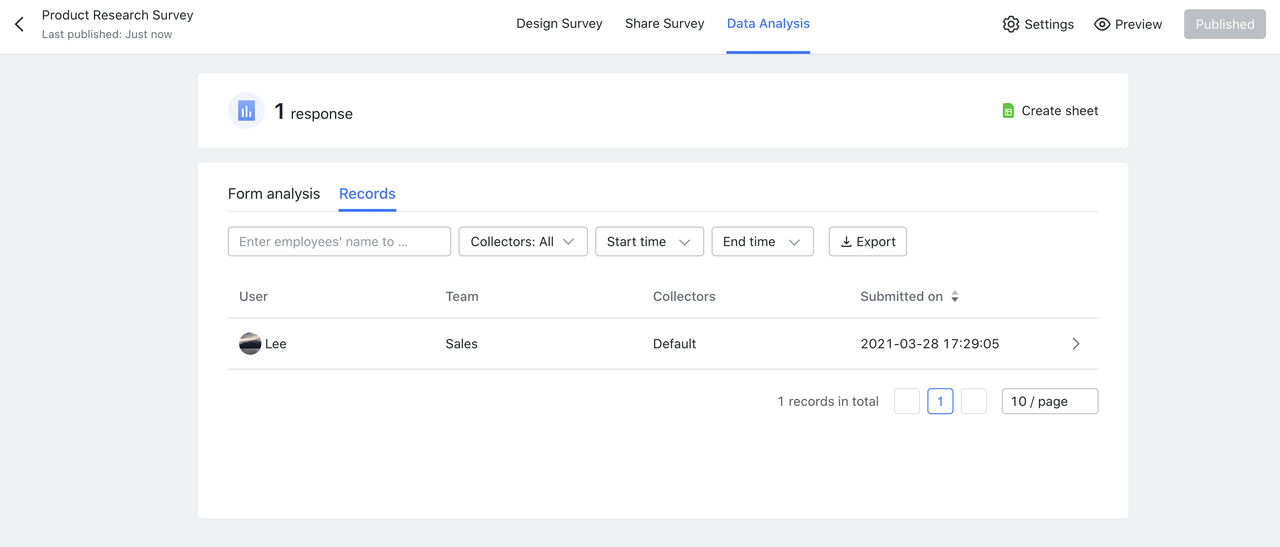Go back using the left arrow
The height and width of the screenshot is (547, 1280).
19,24
